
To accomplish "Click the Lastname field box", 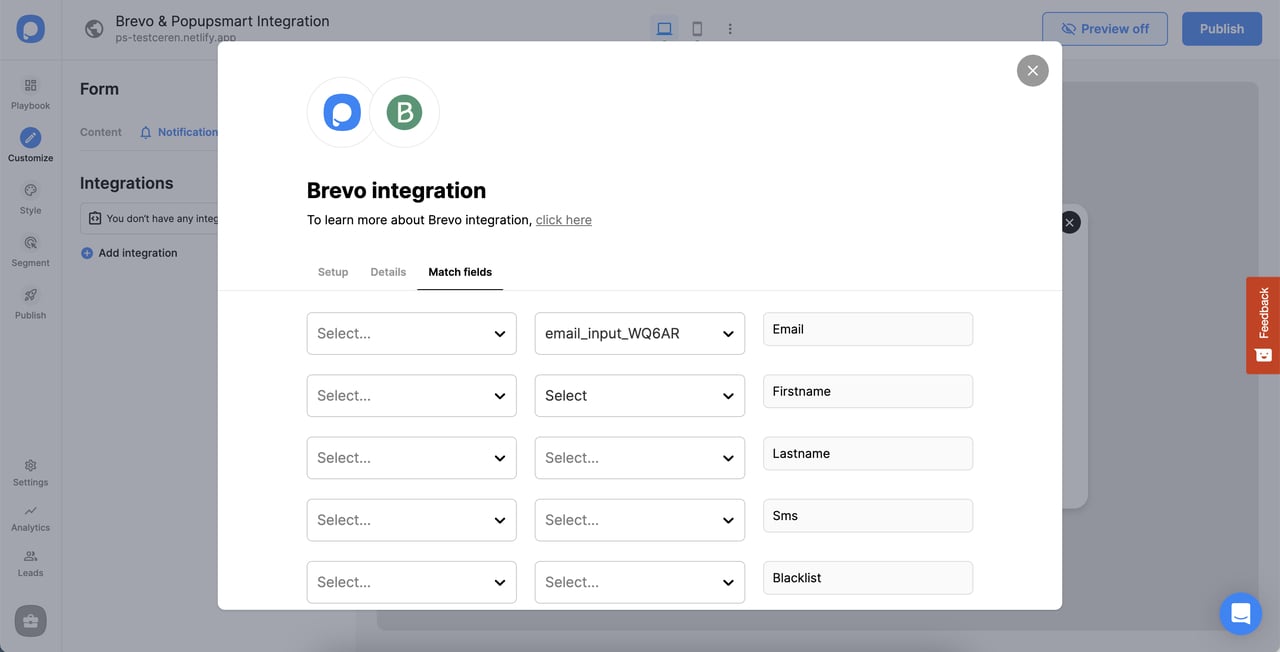I will (868, 453).
